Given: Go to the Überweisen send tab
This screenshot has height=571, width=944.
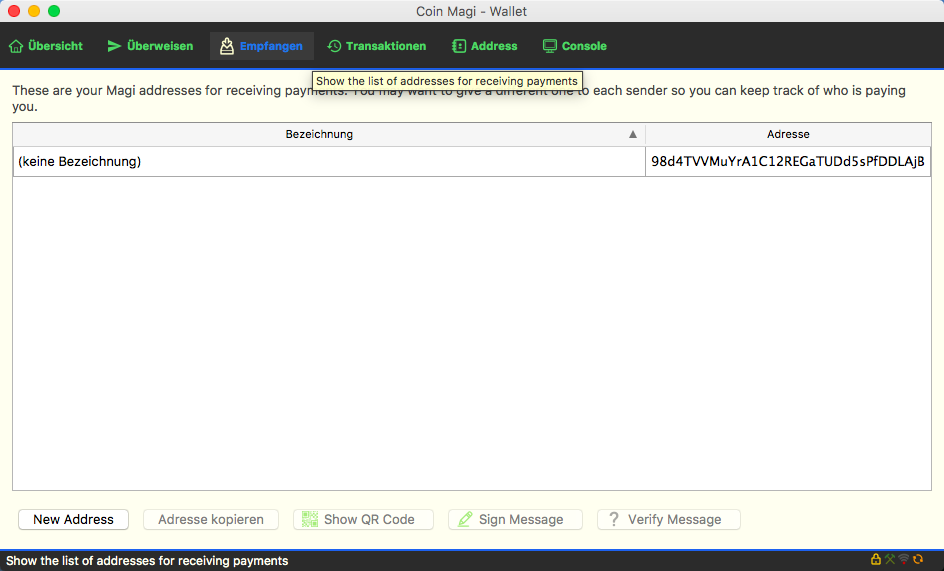Looking at the screenshot, I should pos(151,46).
